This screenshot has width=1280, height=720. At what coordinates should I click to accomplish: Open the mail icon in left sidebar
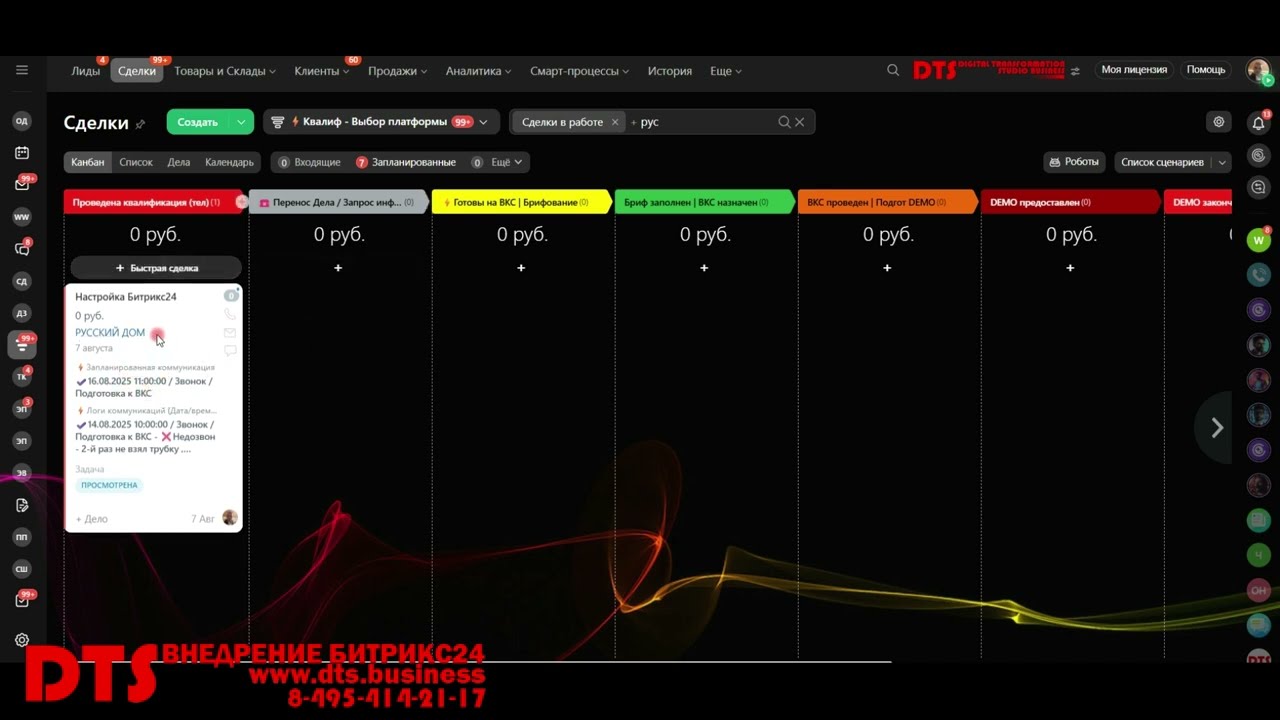pos(22,185)
